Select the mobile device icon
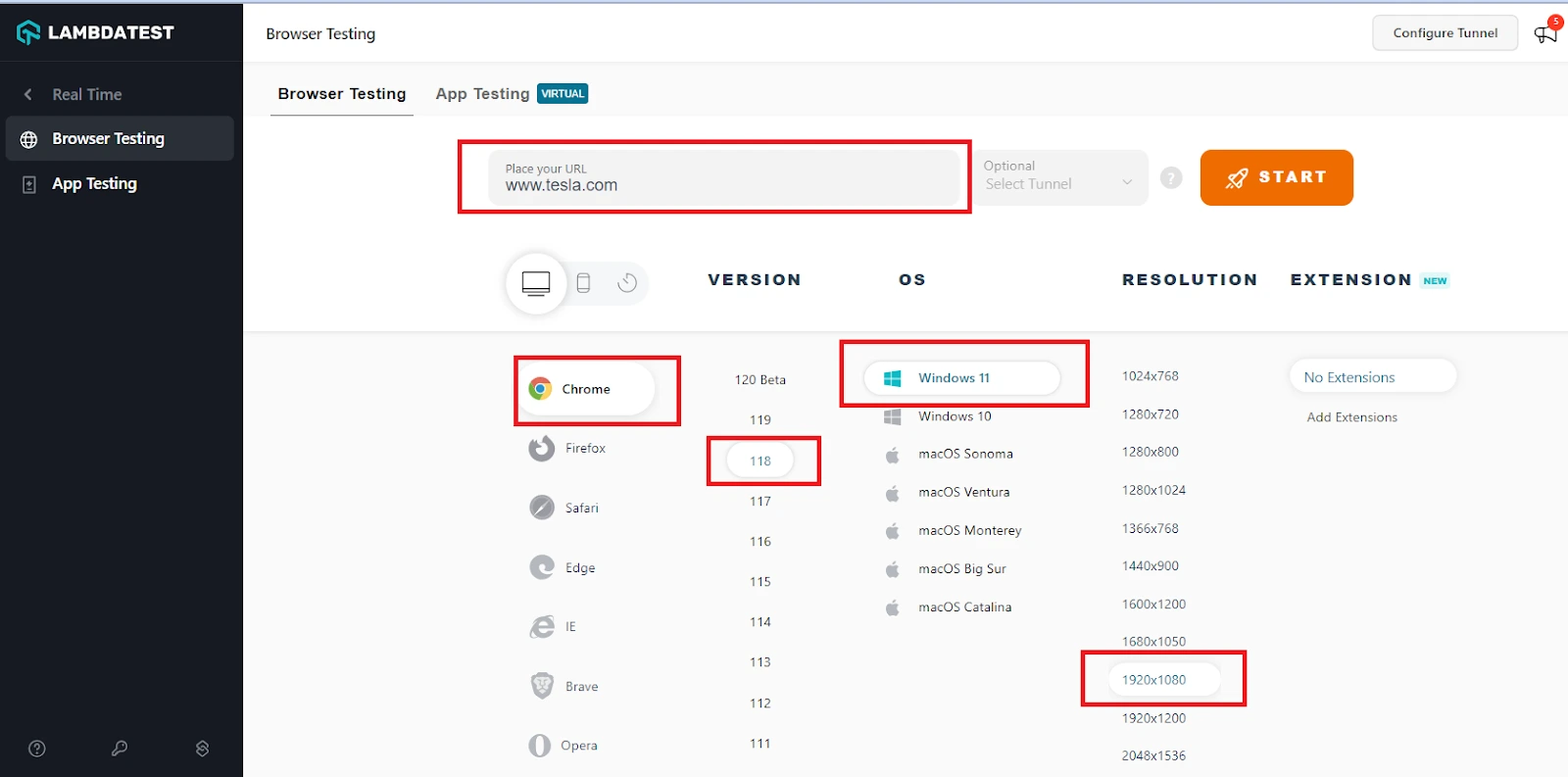This screenshot has height=777, width=1568. (583, 283)
